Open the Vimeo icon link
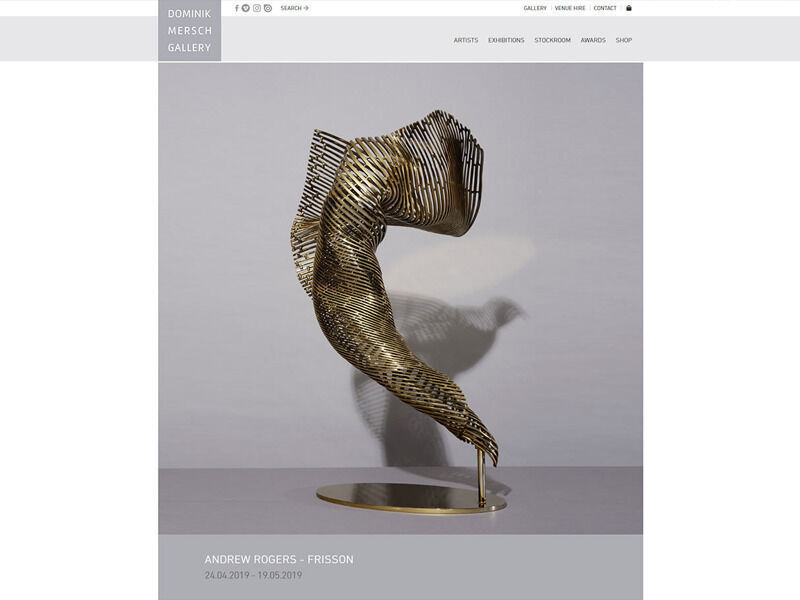The width and height of the screenshot is (800, 600). [x=246, y=8]
